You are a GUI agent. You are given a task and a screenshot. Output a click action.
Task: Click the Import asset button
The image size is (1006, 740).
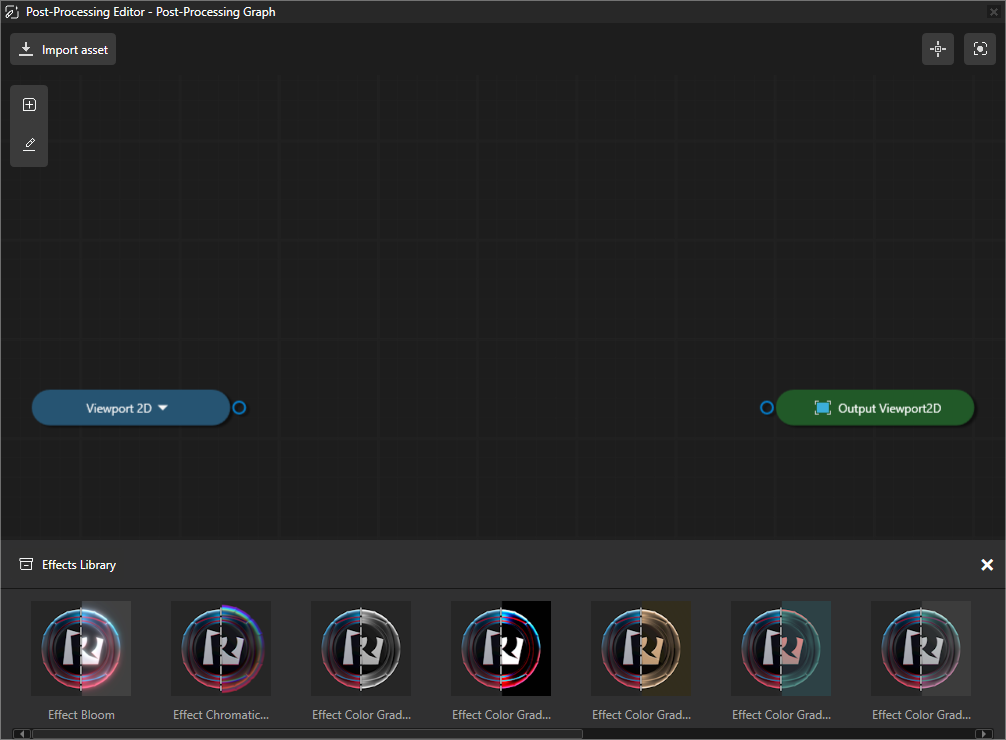click(x=62, y=48)
